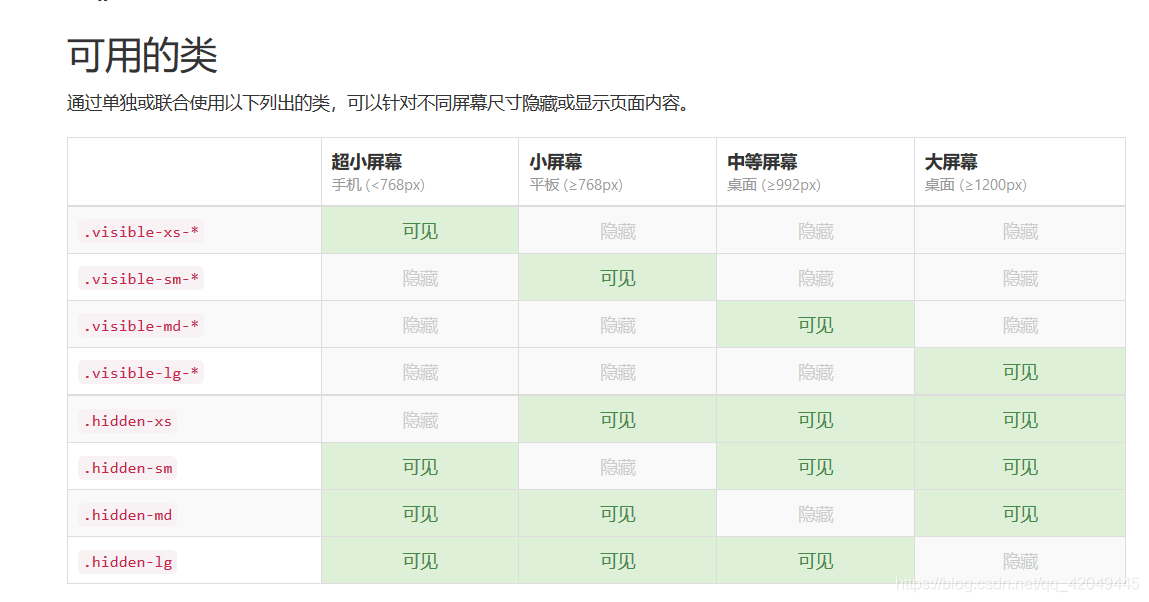Click .hidden-md 超小屏幕 可见 cell
Screen dimensions: 1149x602
coord(420,513)
